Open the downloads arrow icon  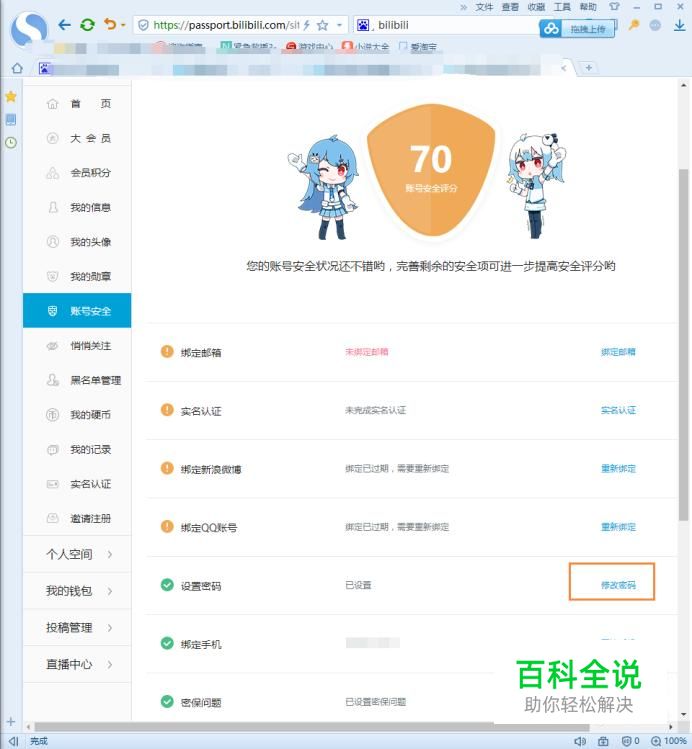pos(679,25)
